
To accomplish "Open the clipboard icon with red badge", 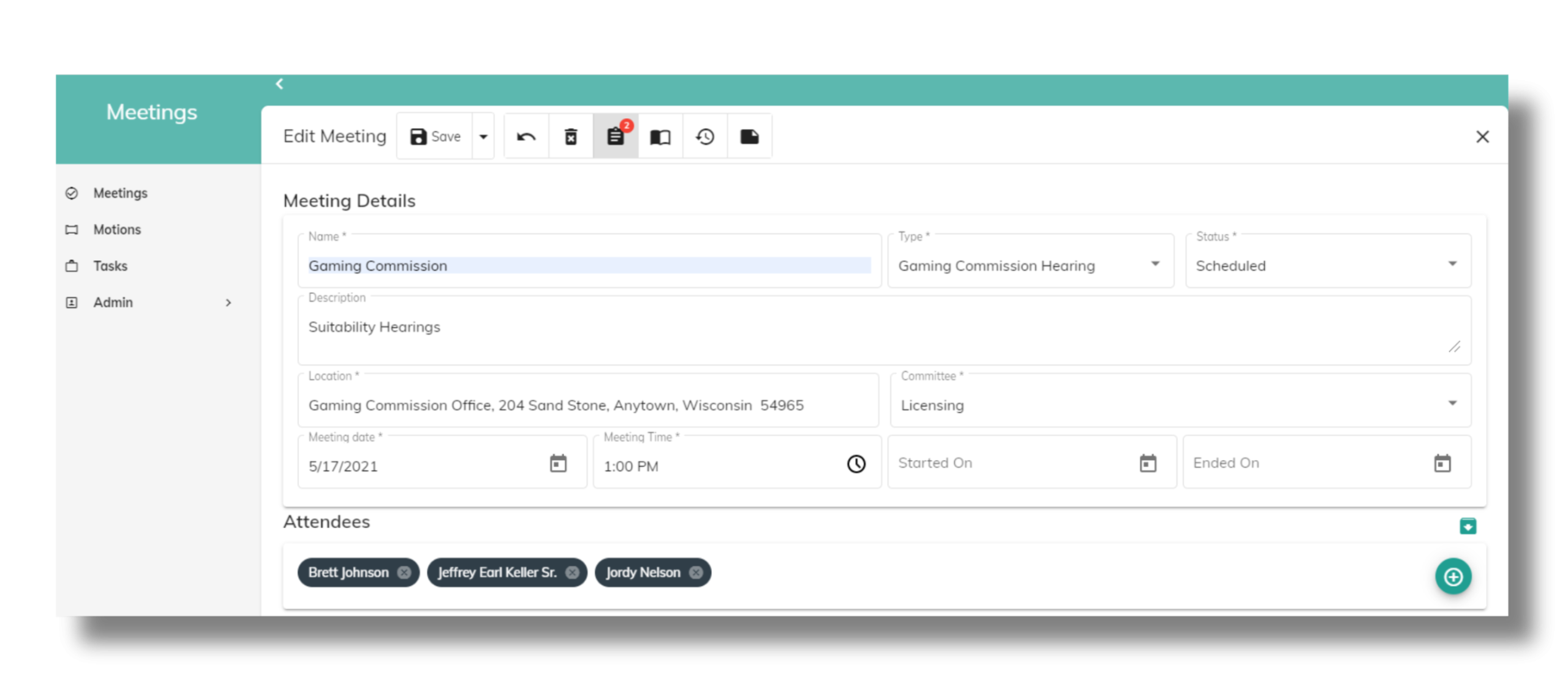I will 616,137.
